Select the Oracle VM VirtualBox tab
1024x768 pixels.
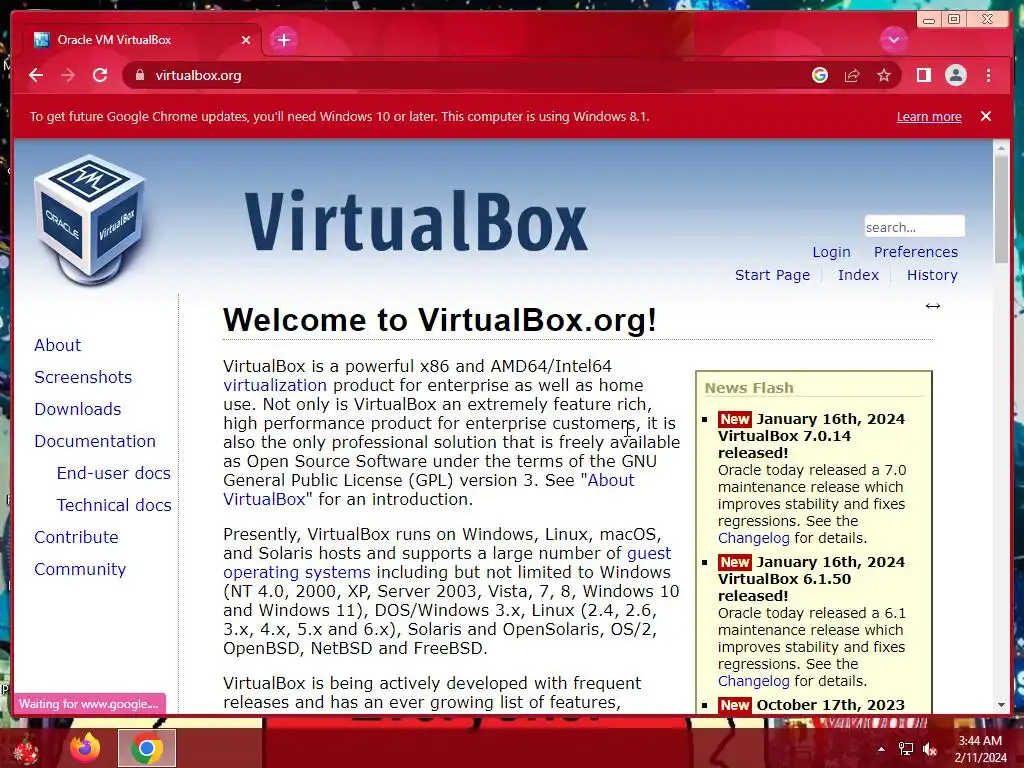(x=142, y=40)
